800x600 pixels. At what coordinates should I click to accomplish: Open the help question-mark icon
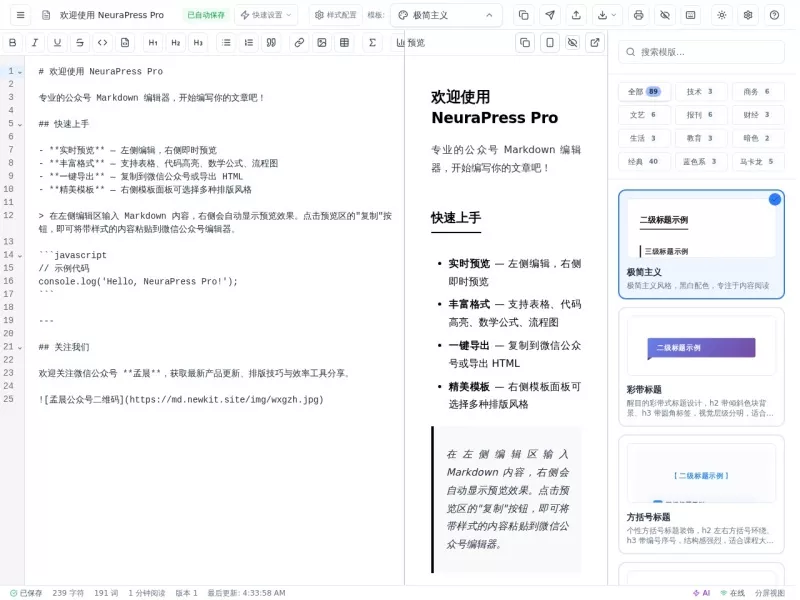click(x=774, y=15)
